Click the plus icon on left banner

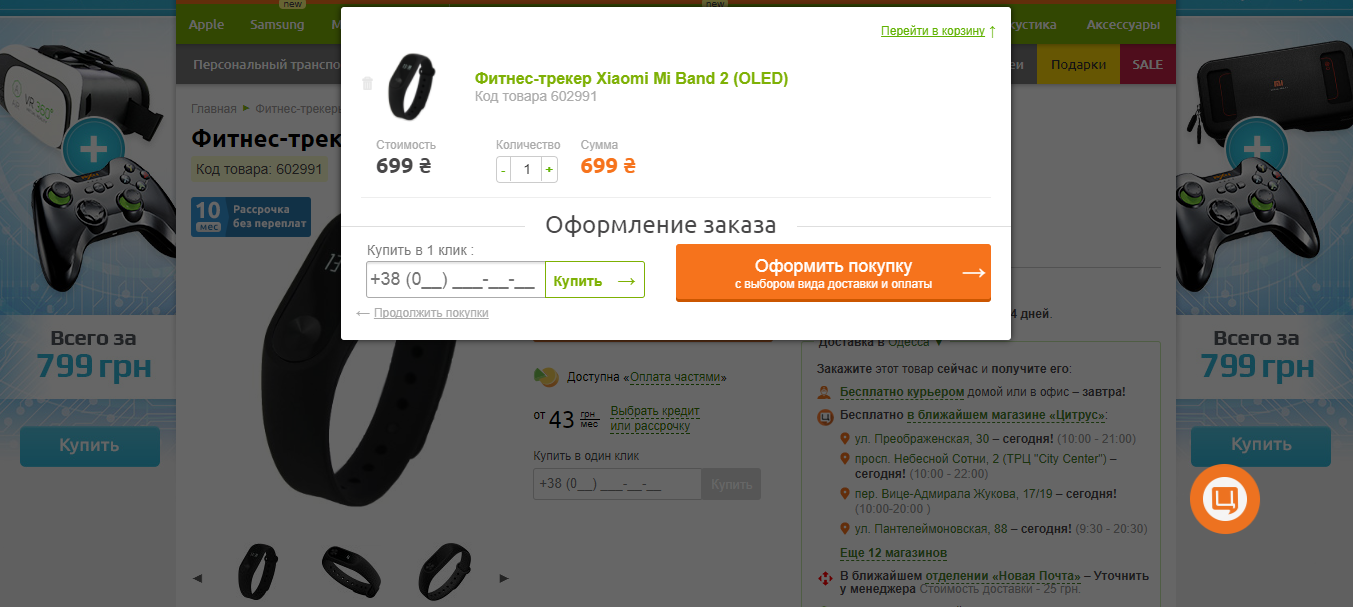93,150
